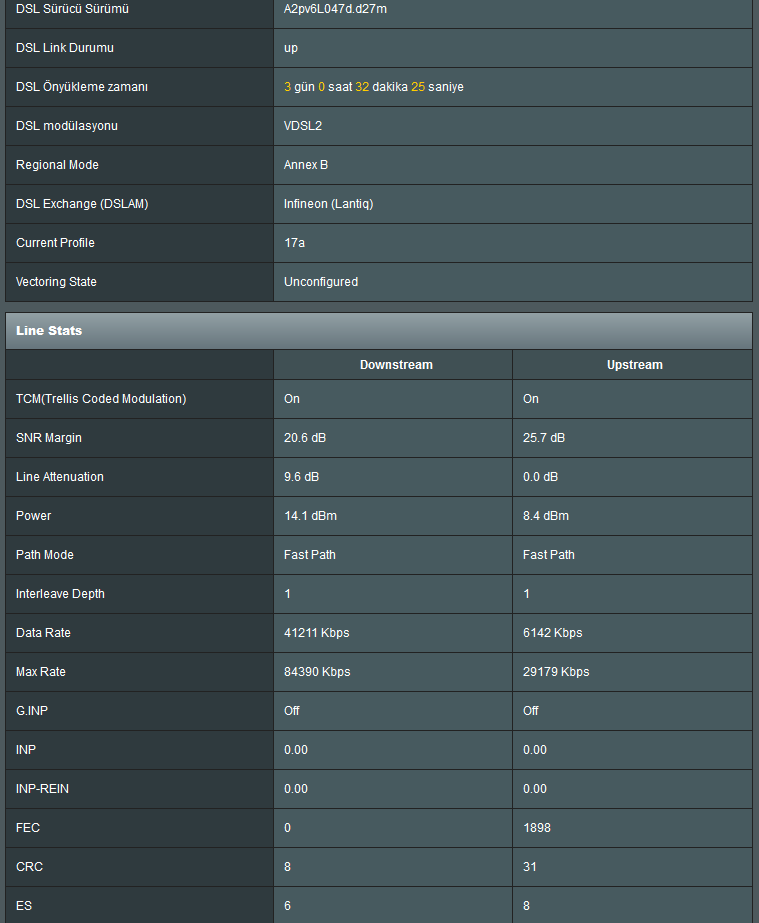Click the upstream FEC value 1898
The height and width of the screenshot is (923, 759).
click(537, 828)
